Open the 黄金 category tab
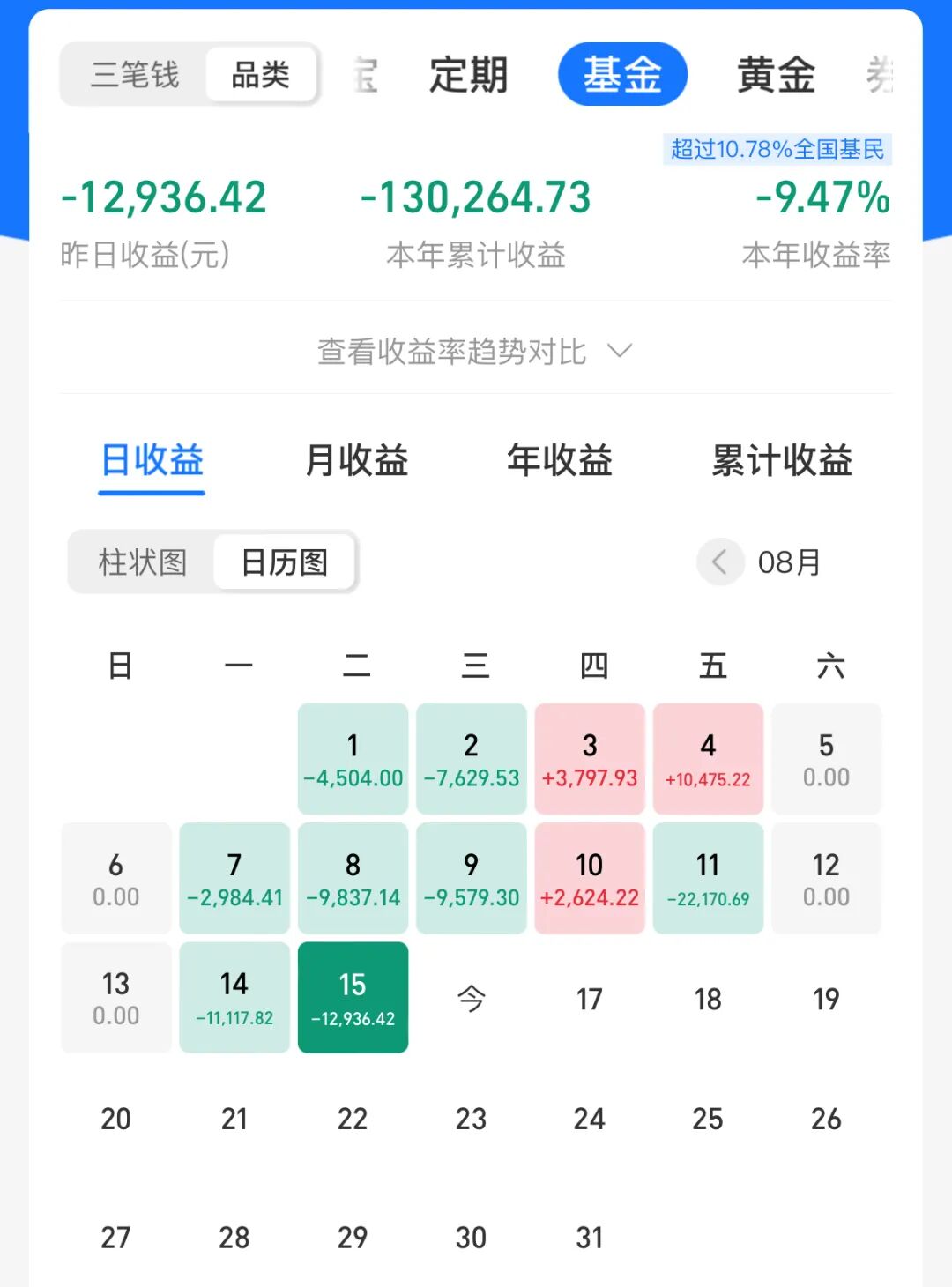 point(776,74)
